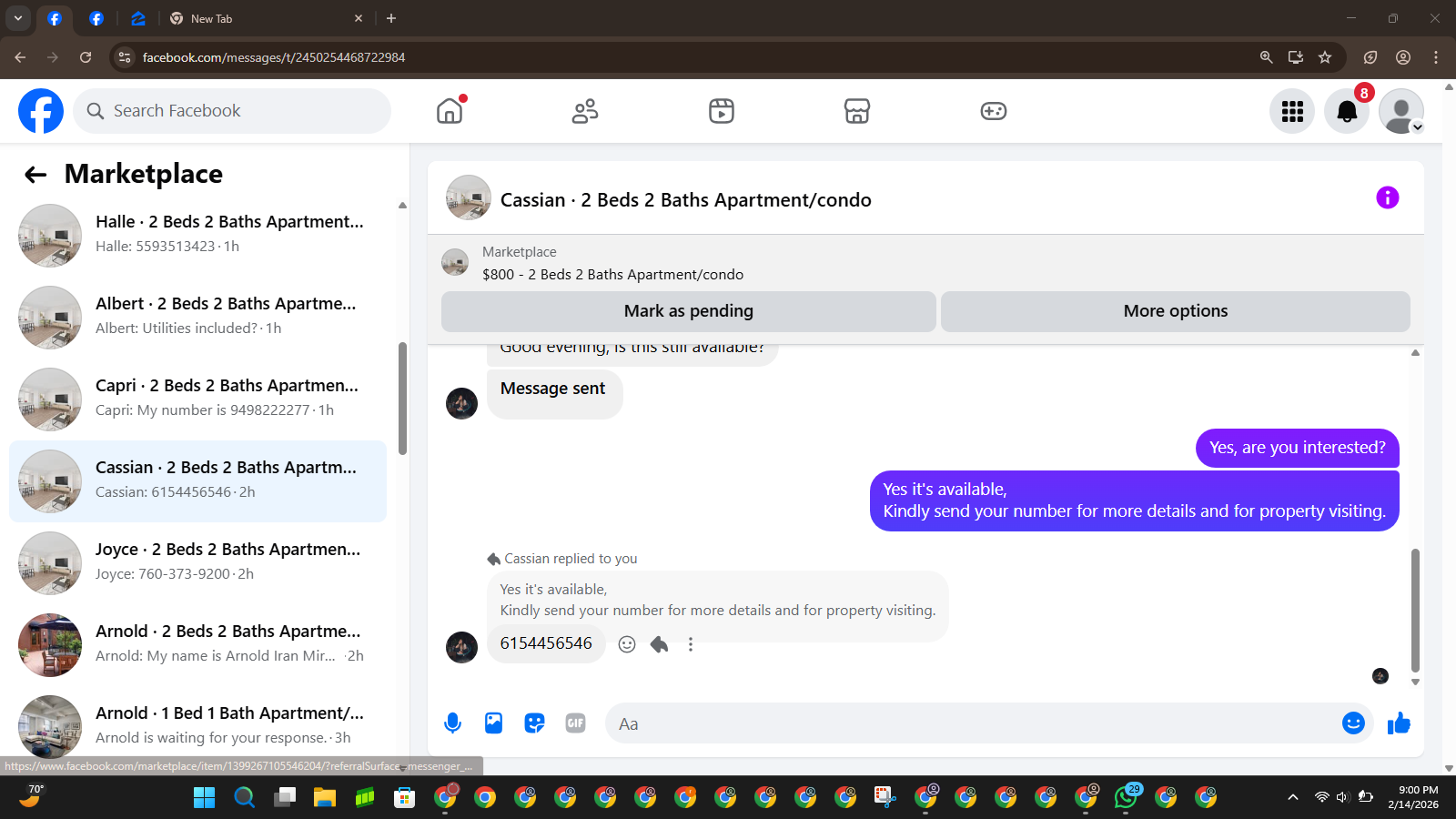
Task: Open the Gaming controller icon in top navigation
Action: [993, 111]
